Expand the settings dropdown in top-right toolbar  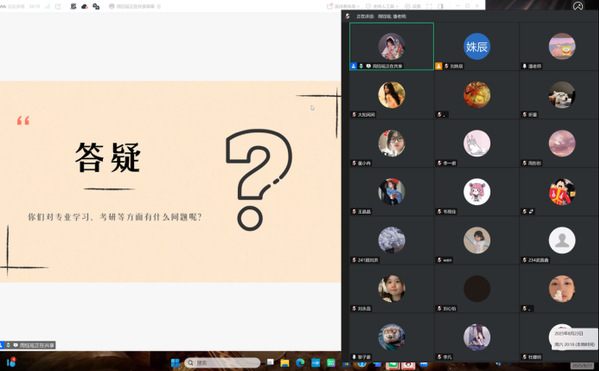(x=413, y=6)
